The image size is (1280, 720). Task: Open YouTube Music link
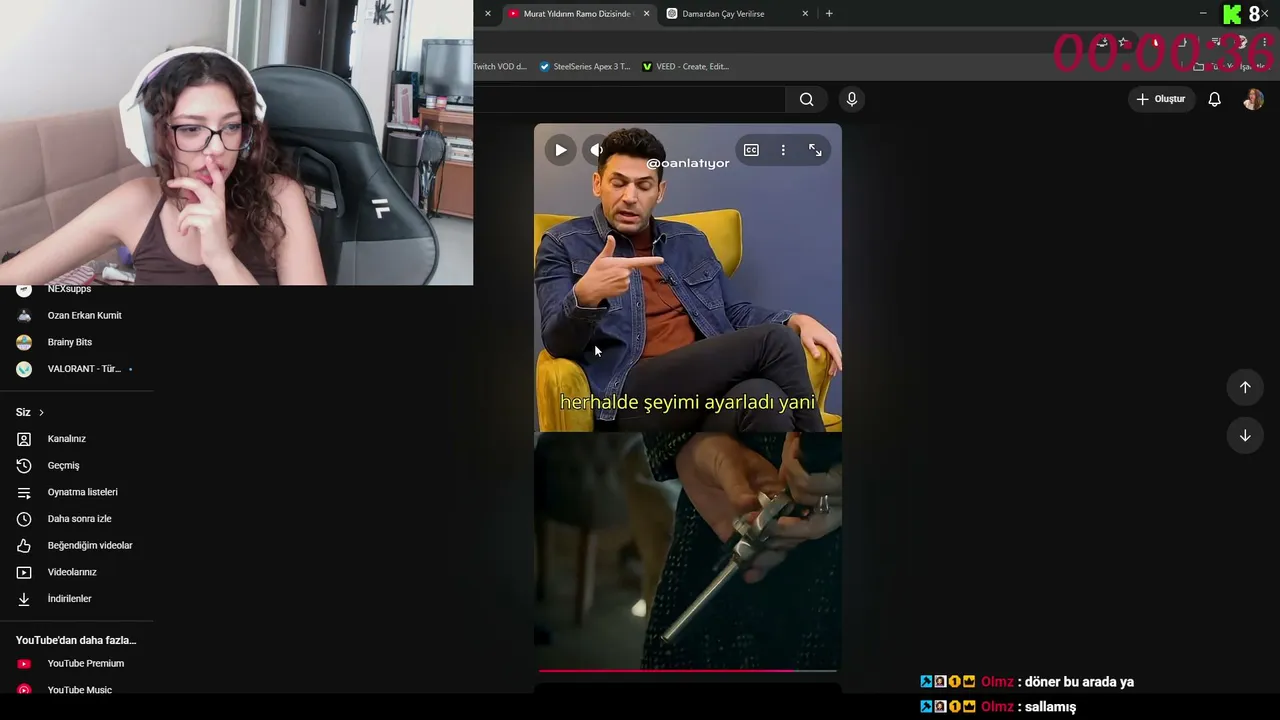pos(79,690)
